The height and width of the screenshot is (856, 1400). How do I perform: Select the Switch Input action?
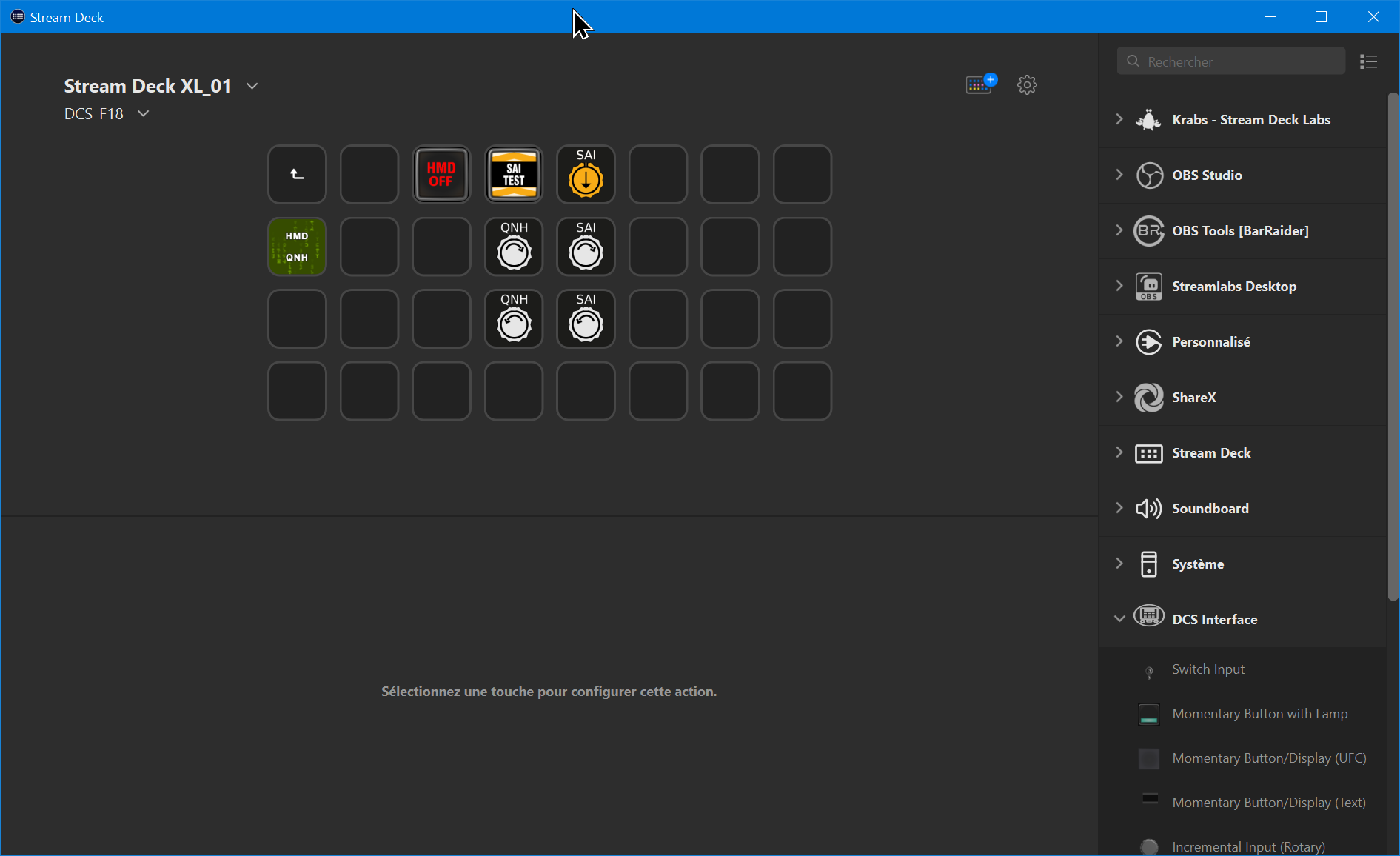[1208, 669]
